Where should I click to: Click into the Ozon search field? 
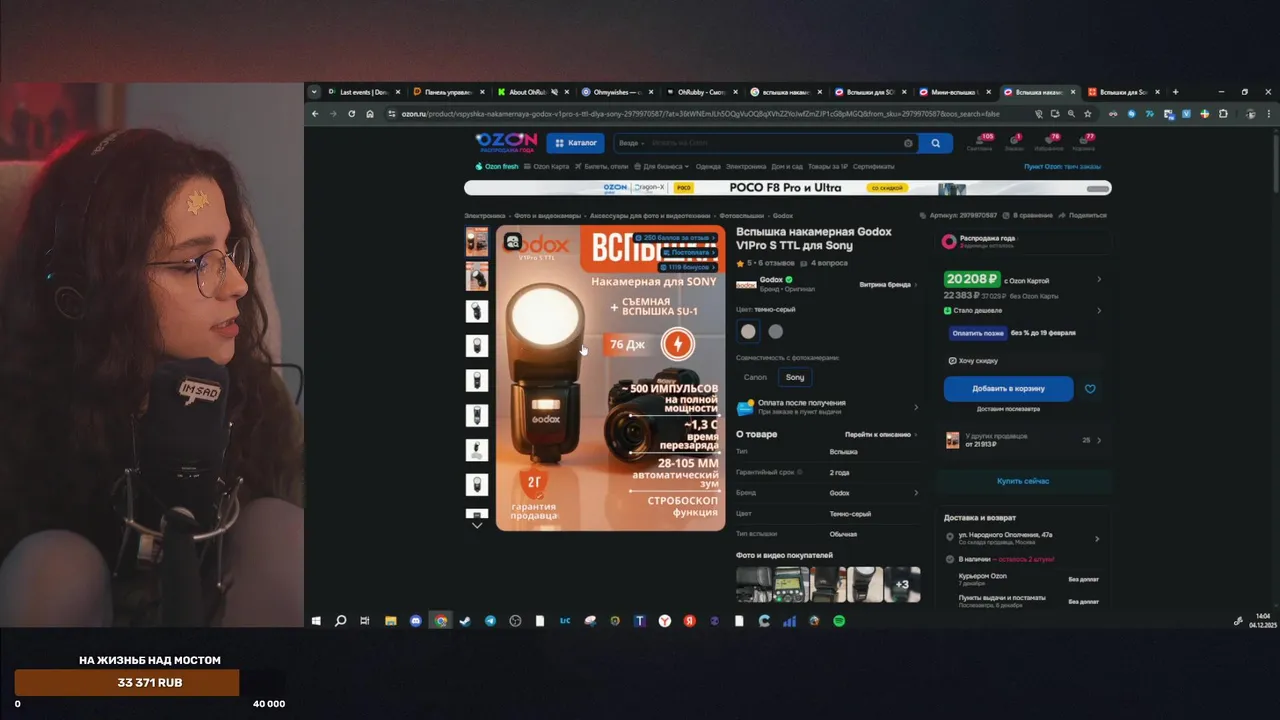tap(765, 143)
